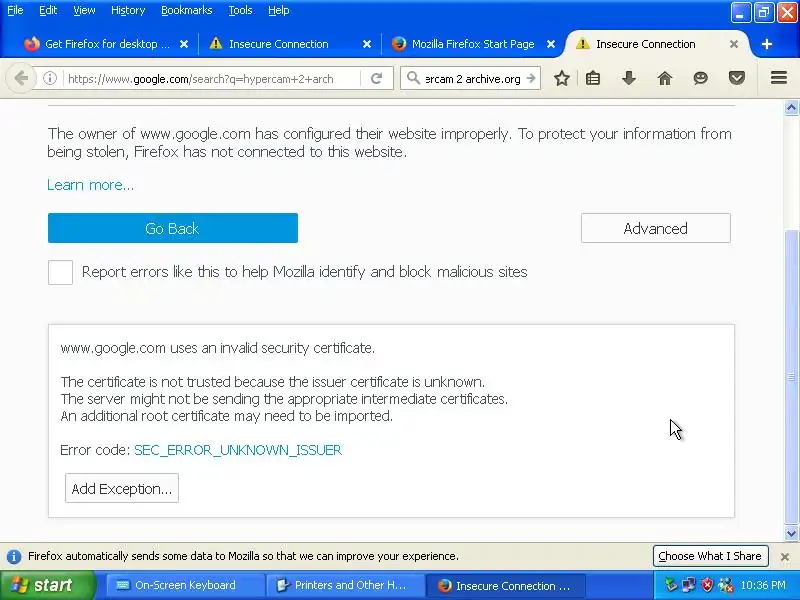Reload the page with the refresh icon
This screenshot has width=800, height=600.
(377, 79)
